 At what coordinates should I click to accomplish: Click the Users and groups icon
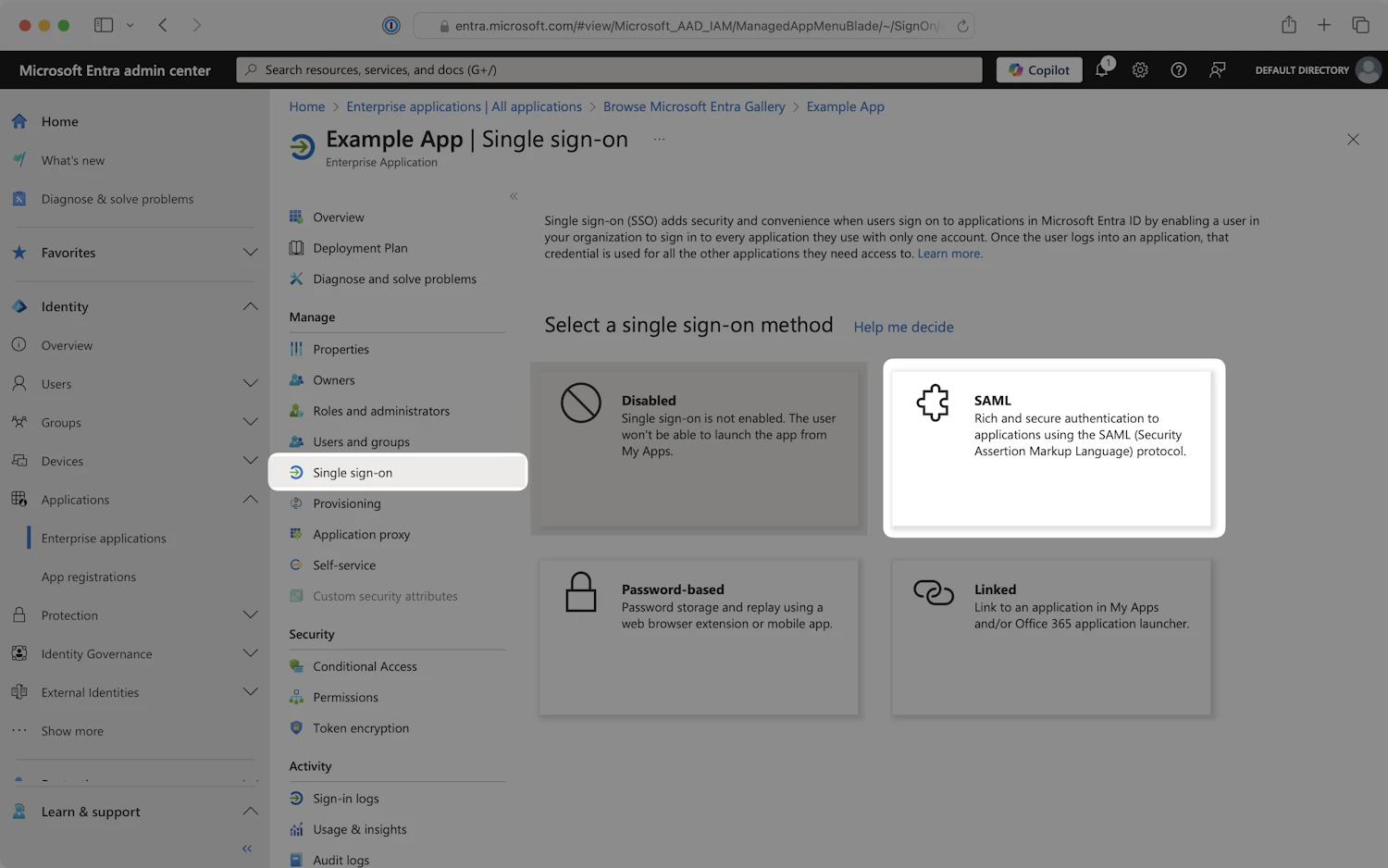pyautogui.click(x=296, y=441)
